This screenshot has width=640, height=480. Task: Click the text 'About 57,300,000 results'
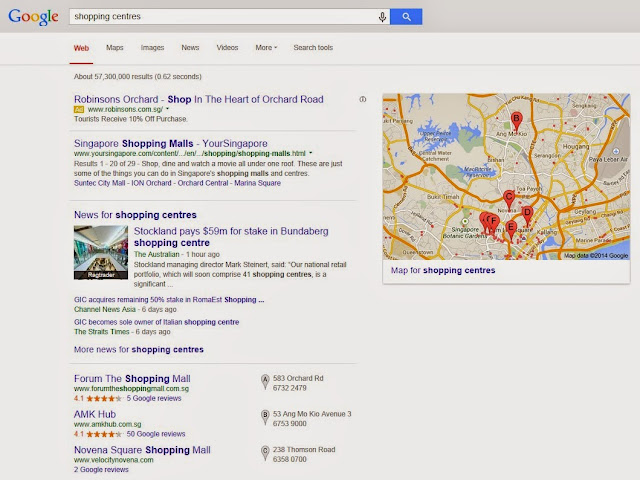tap(112, 77)
